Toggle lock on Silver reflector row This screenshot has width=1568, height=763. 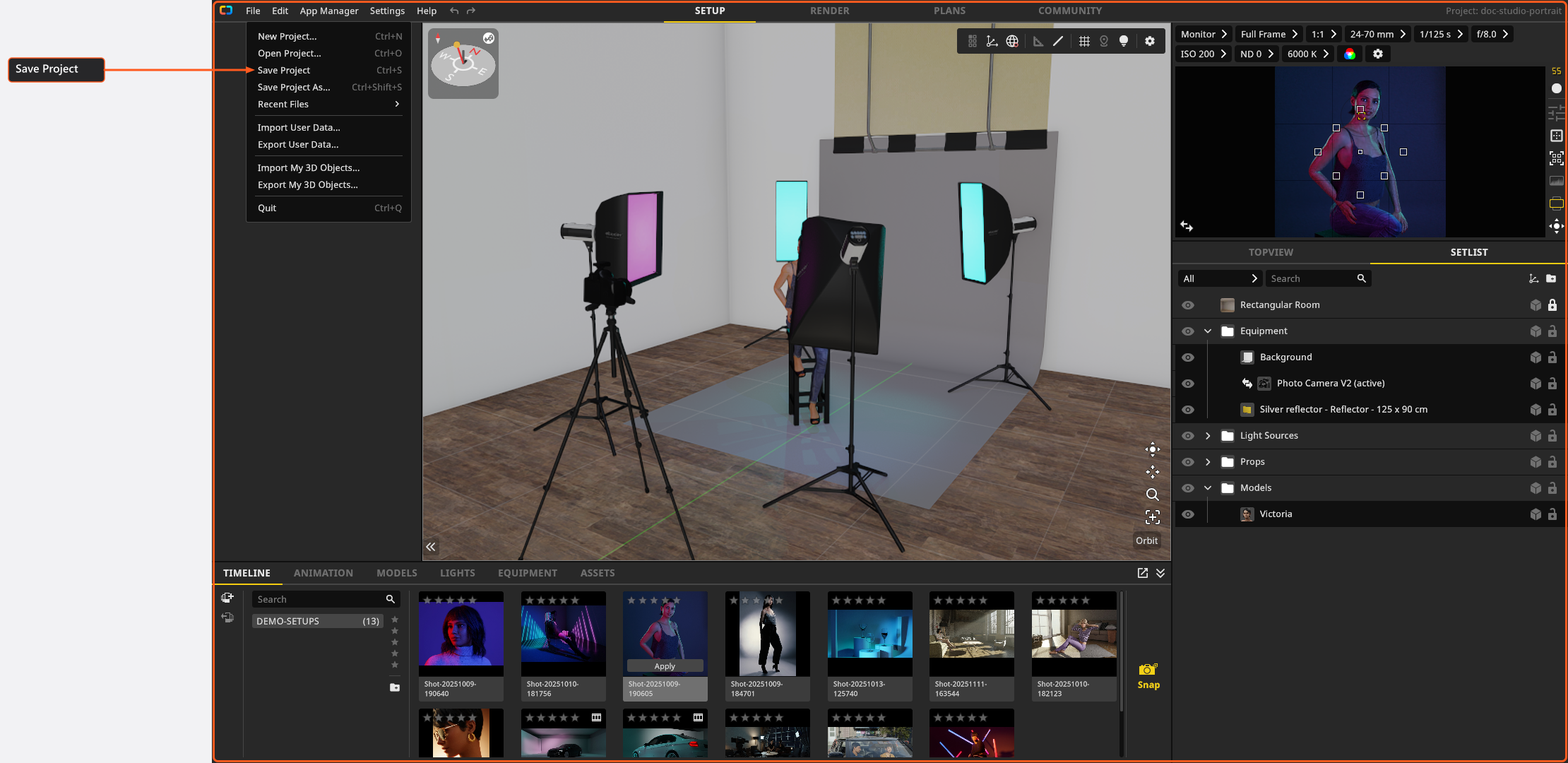[1552, 410]
